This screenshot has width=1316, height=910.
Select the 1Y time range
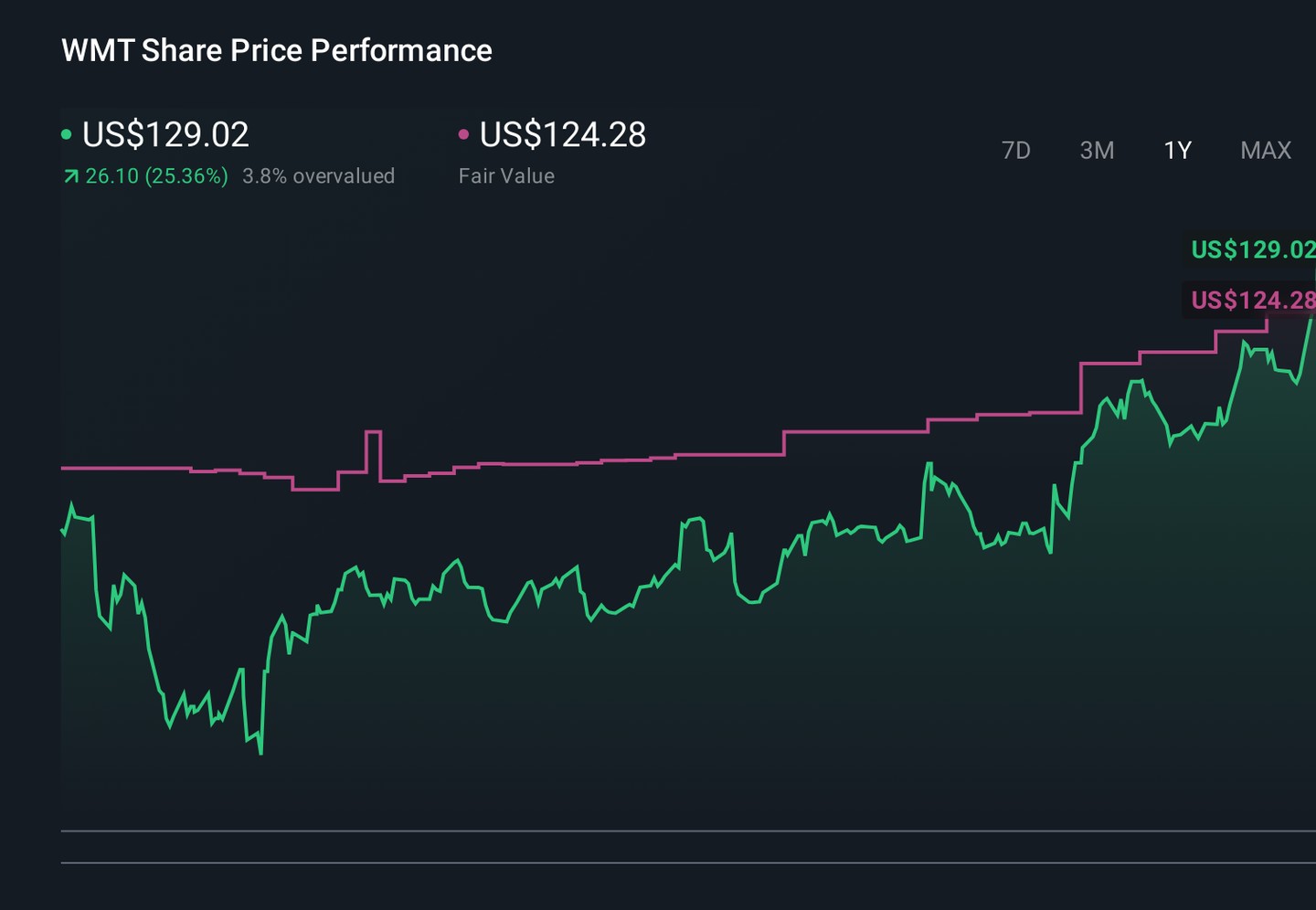coord(1177,150)
